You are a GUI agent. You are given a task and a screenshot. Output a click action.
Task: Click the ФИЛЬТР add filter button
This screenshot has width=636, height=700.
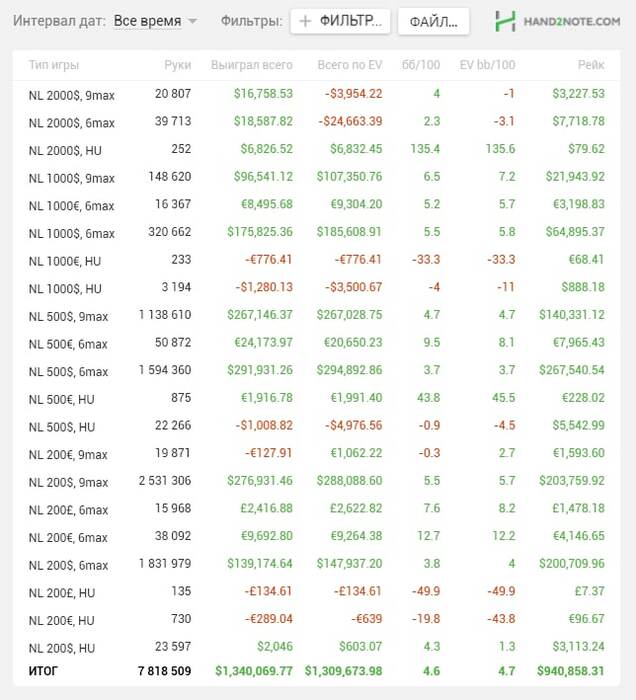[340, 21]
